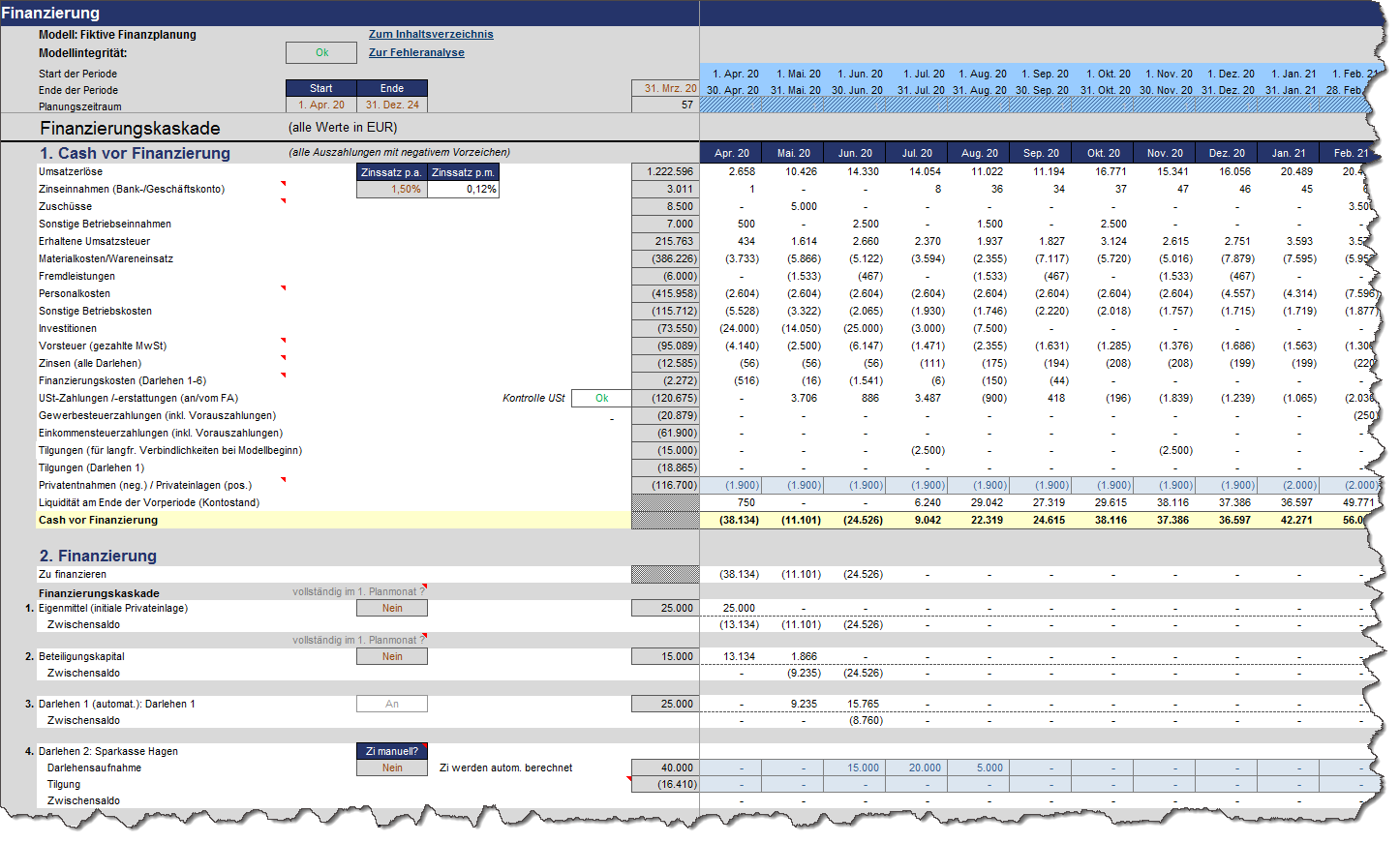Follow the 'Zur Fehleranalyse' link
This screenshot has height=843, width=1400.
pos(416,52)
